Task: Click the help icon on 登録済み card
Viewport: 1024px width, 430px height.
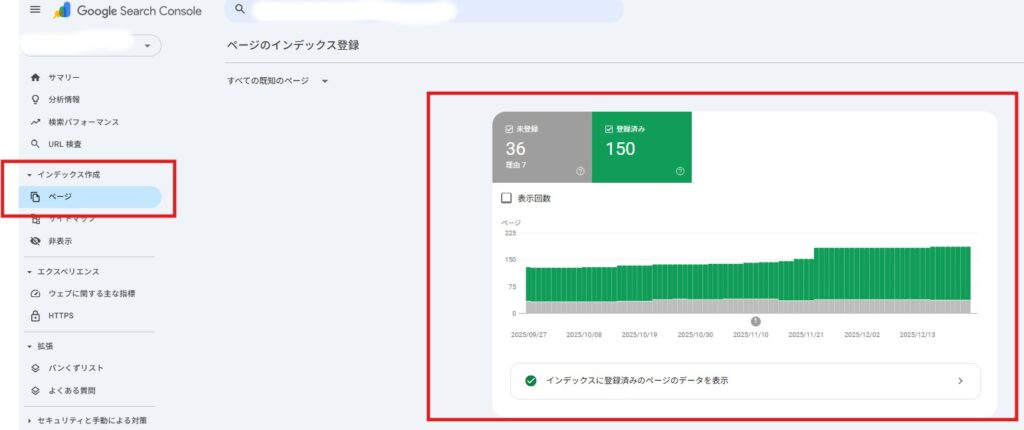Action: (680, 171)
